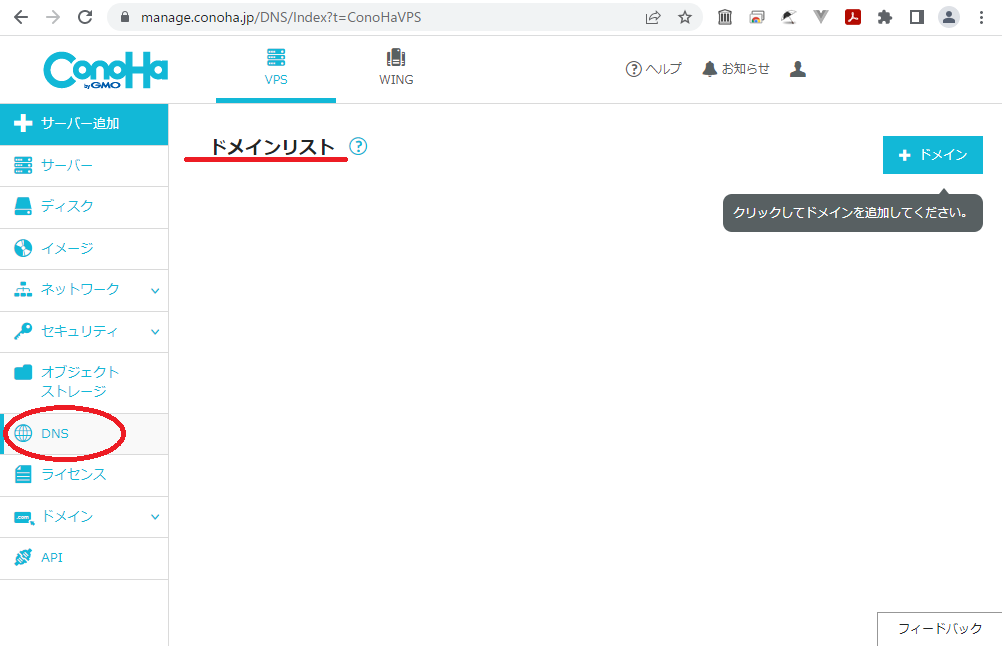
Task: Select the VPS tab
Action: pos(276,67)
